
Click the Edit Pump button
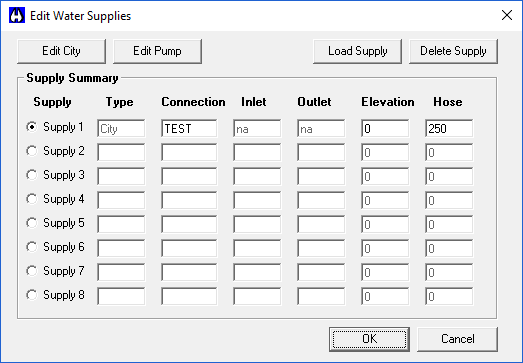pyautogui.click(x=157, y=51)
